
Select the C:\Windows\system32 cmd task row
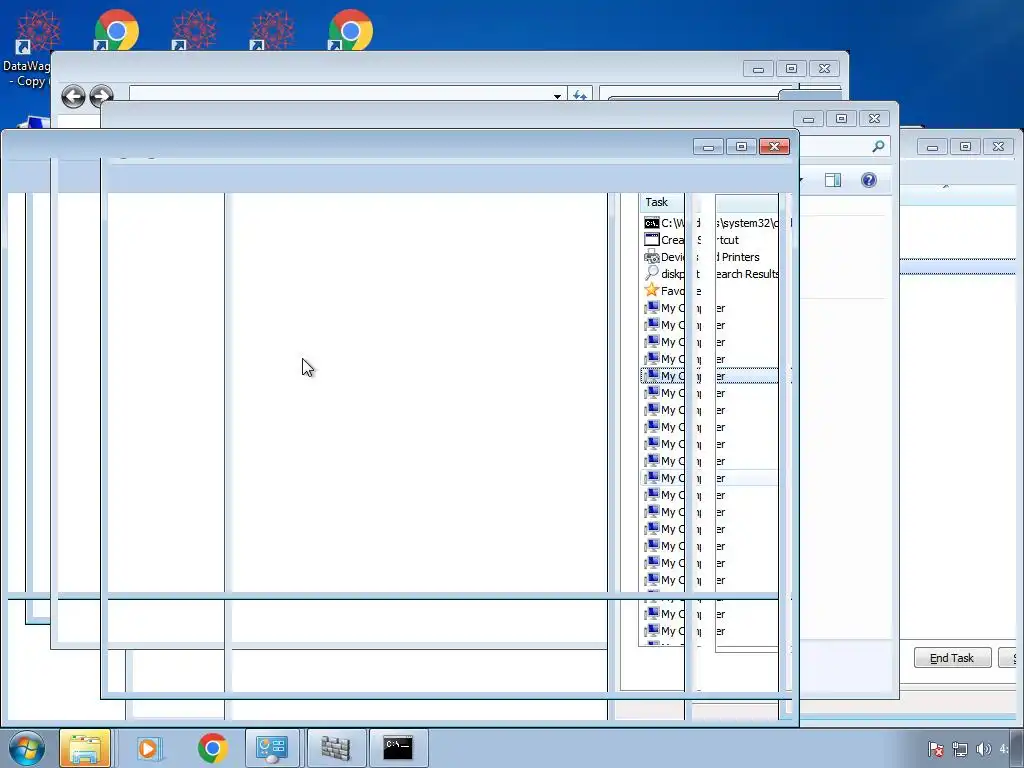[x=717, y=223]
